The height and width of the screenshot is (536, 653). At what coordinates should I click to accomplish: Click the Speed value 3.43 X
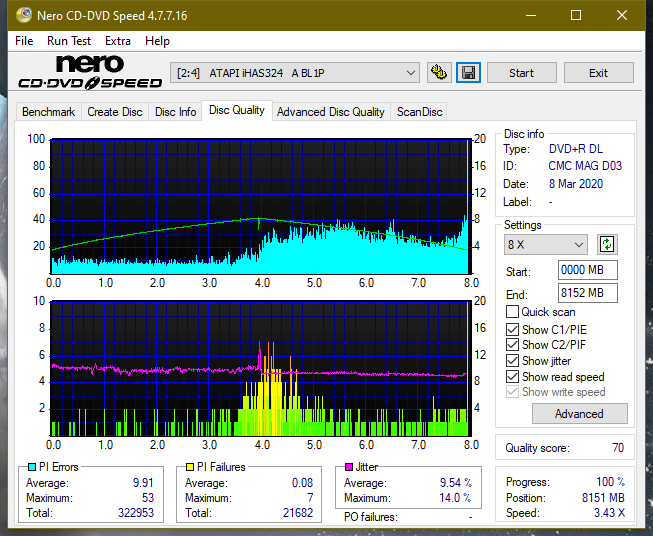(609, 513)
